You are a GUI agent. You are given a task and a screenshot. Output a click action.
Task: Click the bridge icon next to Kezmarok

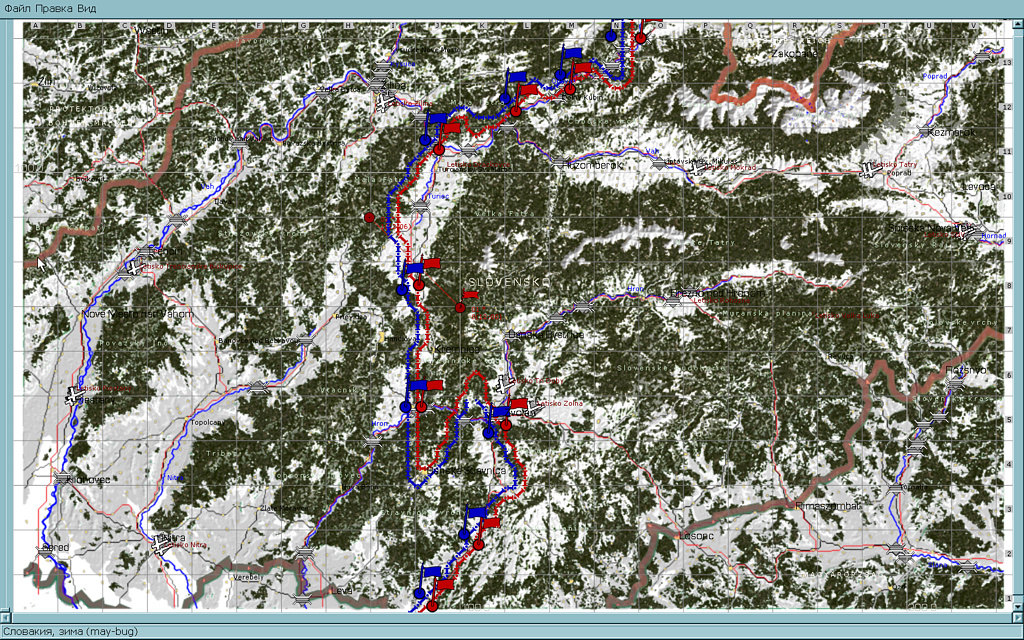(x=923, y=131)
